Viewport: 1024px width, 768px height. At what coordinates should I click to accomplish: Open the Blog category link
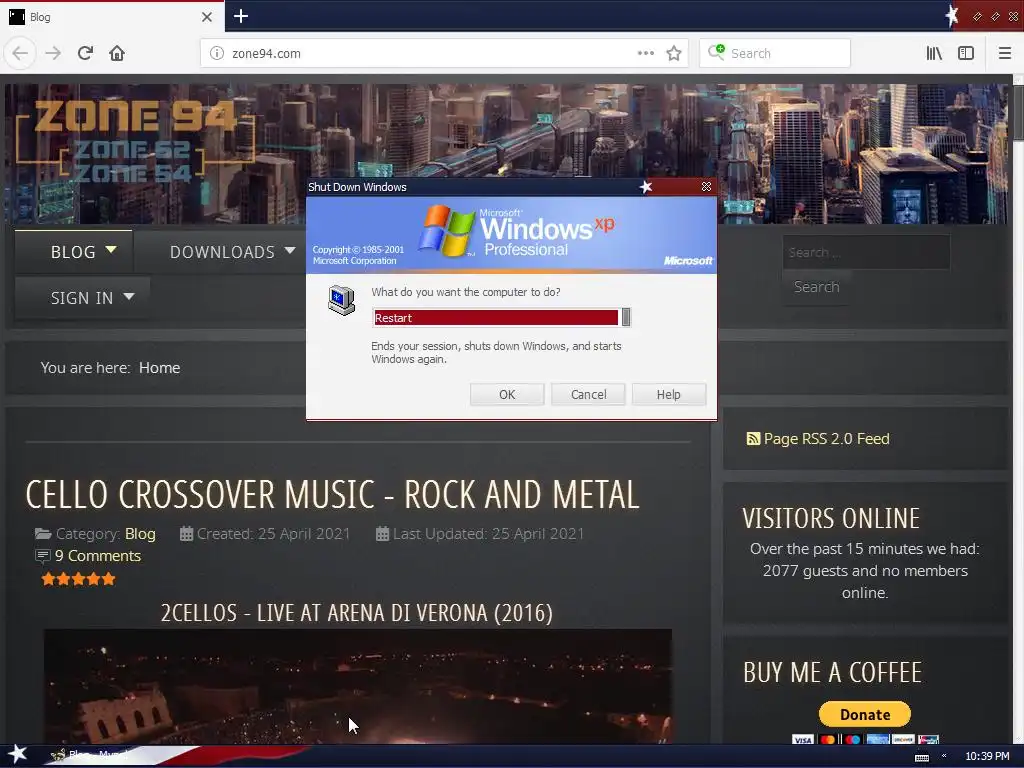(x=140, y=534)
